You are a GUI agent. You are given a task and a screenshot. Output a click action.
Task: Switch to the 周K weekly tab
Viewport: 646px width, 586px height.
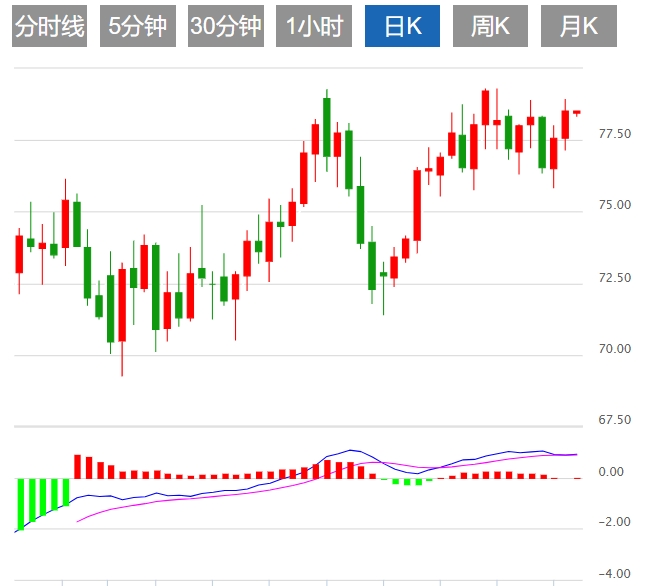pos(490,26)
